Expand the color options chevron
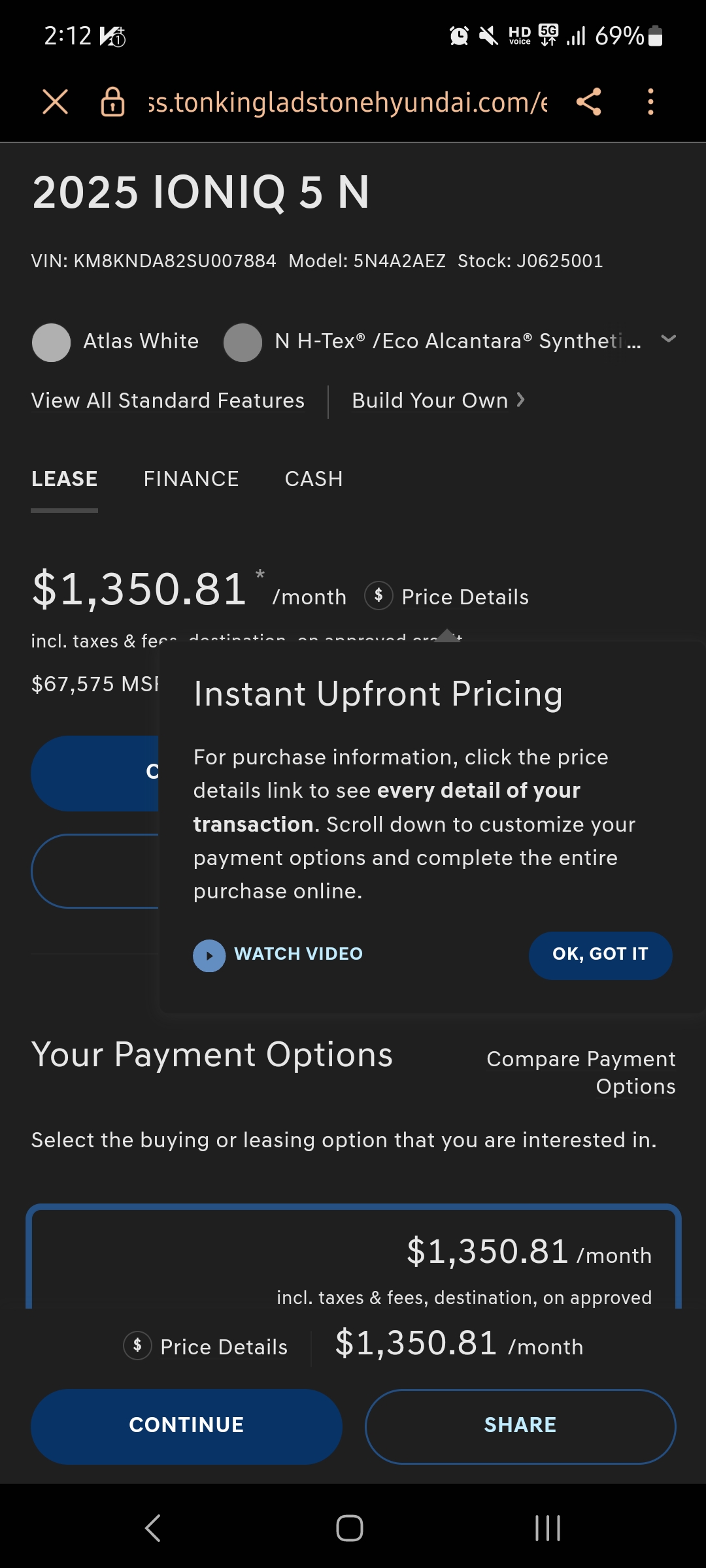This screenshot has width=706, height=1568. point(668,338)
